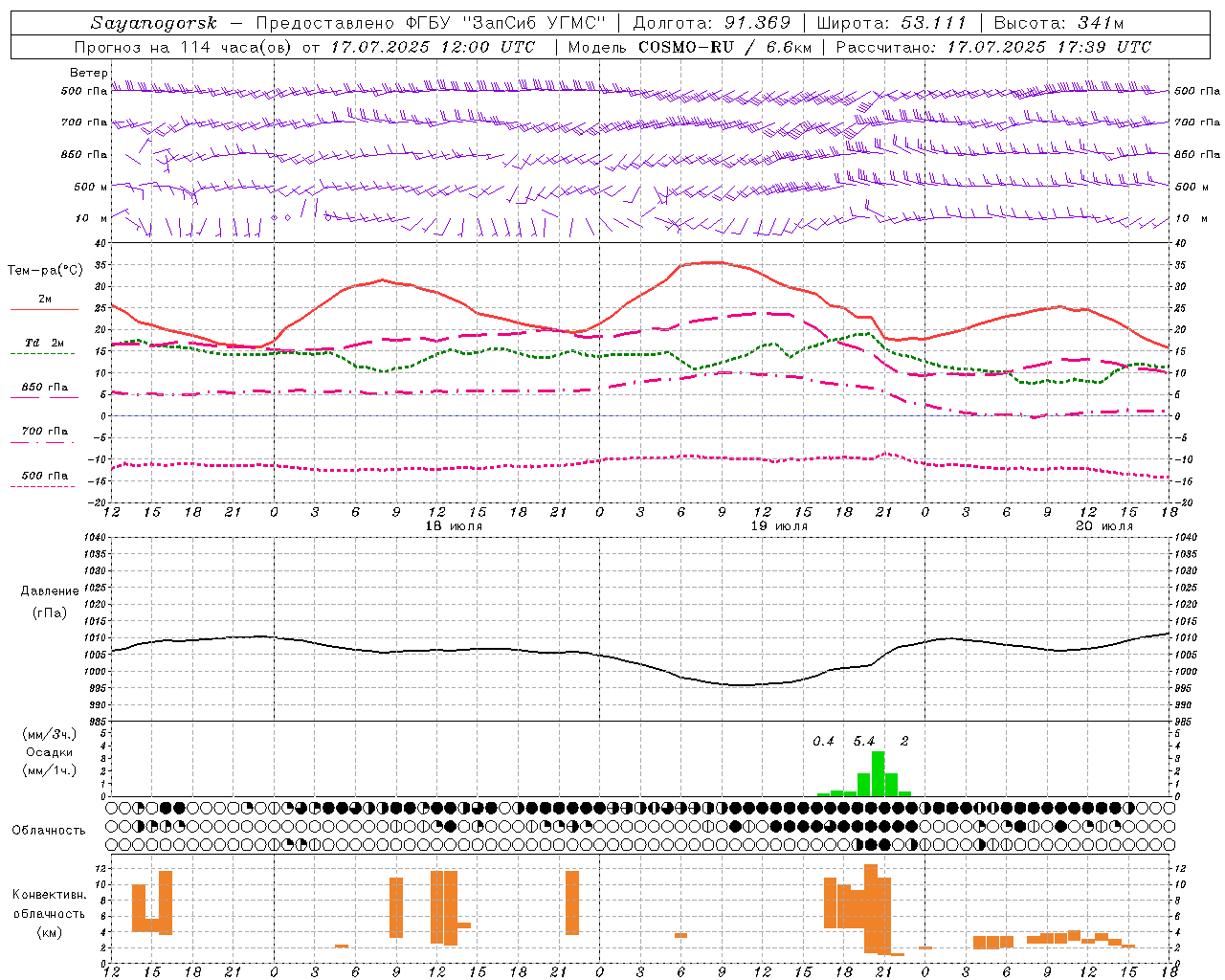This screenshot has height=980, width=1225.
Task: Click the Давление pressure label
Action: (50, 591)
